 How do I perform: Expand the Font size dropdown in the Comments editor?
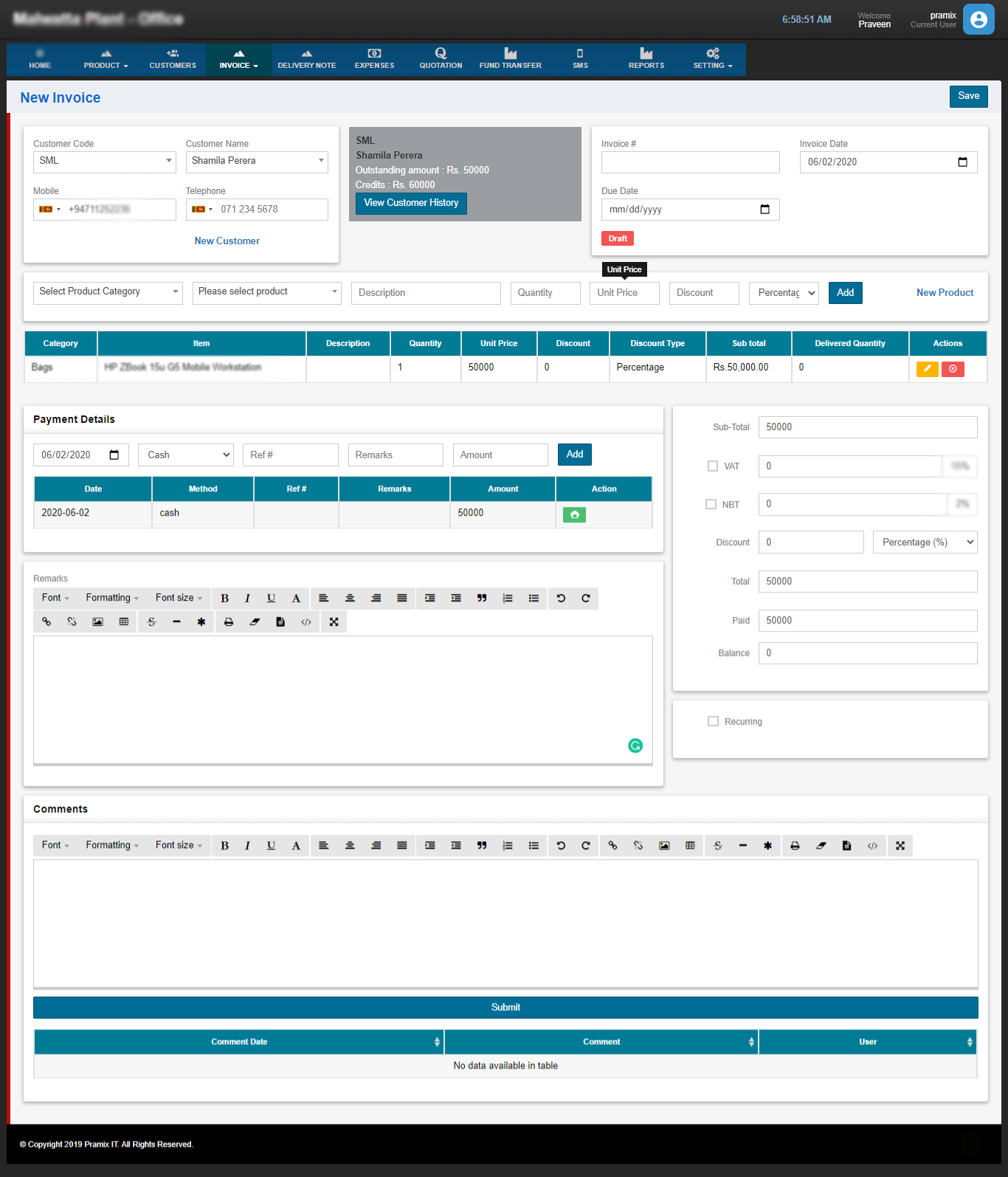(179, 846)
